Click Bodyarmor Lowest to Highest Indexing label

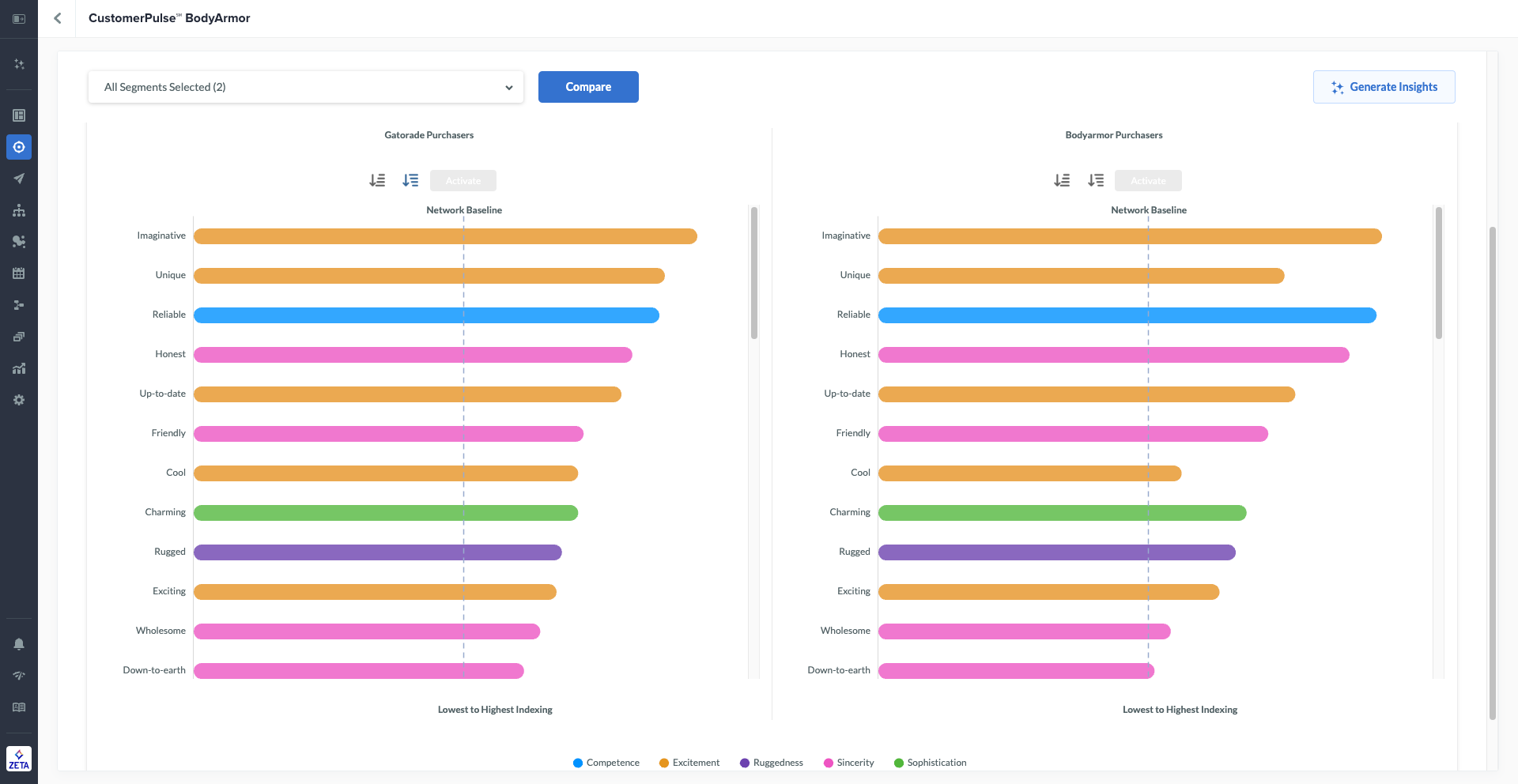(1180, 710)
